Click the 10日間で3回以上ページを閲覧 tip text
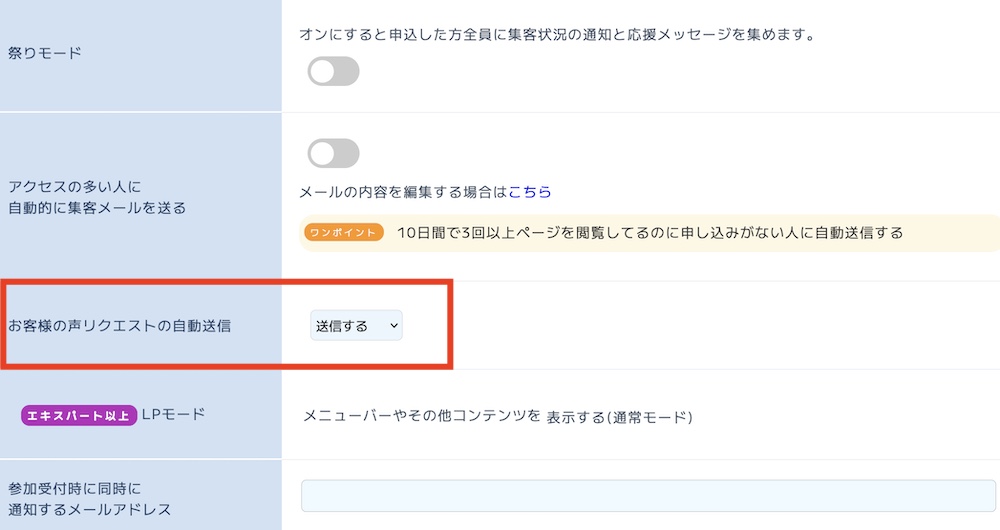 click(x=649, y=232)
